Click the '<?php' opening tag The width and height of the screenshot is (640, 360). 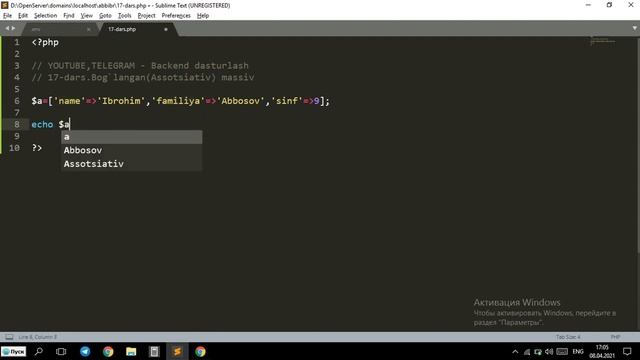tap(45, 42)
